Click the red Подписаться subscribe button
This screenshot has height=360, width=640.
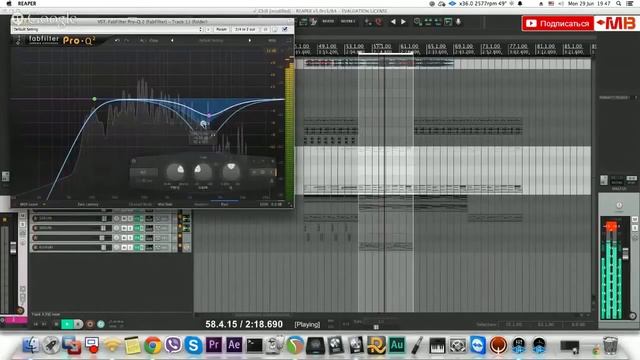pyautogui.click(x=558, y=24)
